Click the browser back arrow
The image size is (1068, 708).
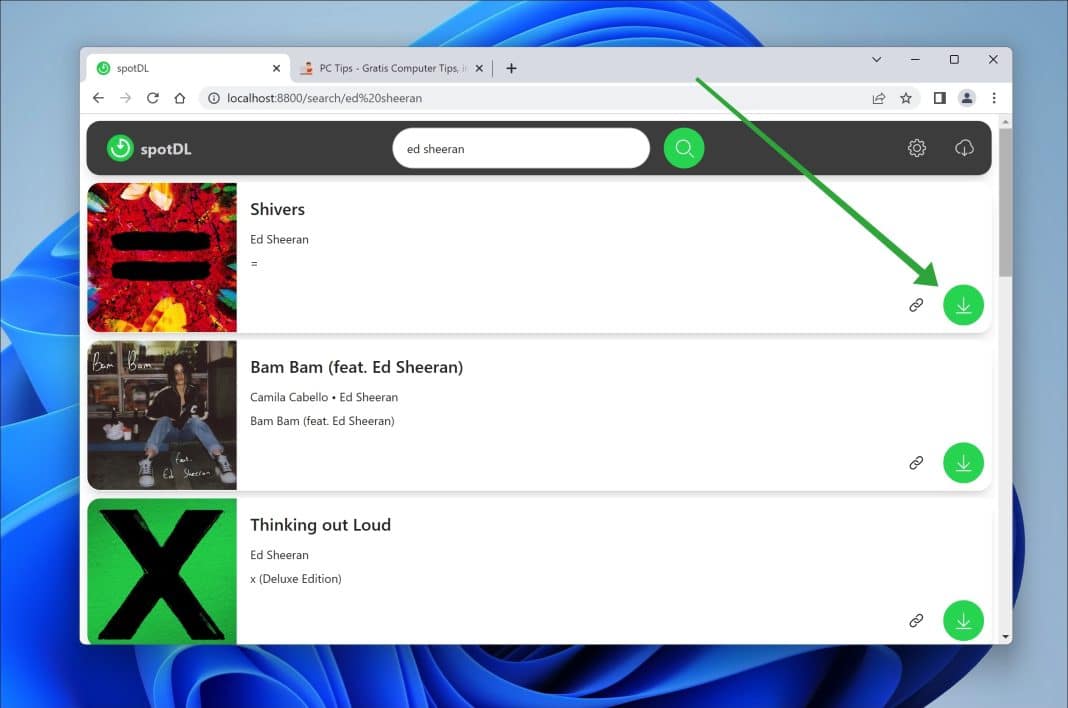click(97, 98)
